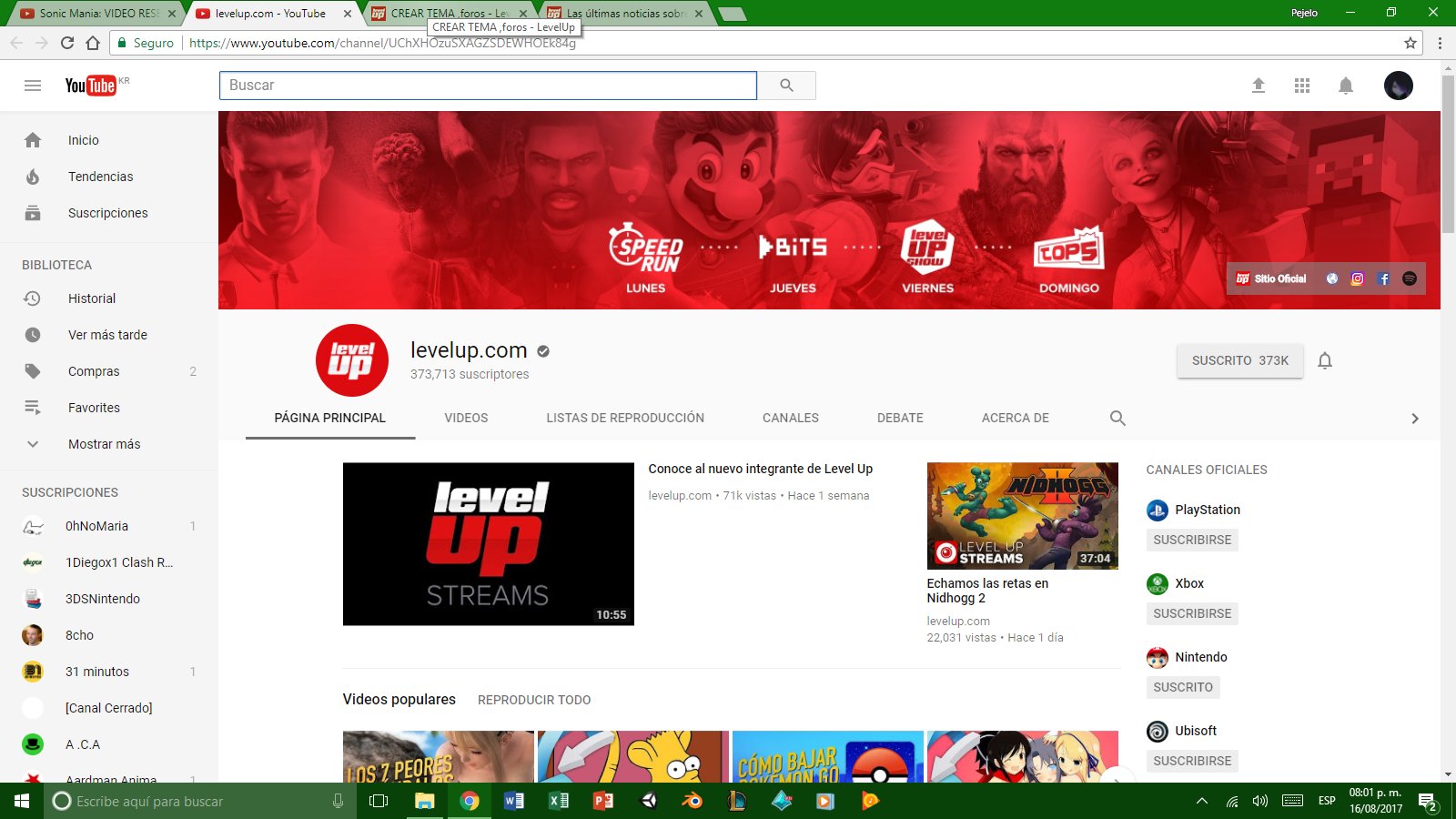Switch to VIDEOS tab
Image resolution: width=1456 pixels, height=819 pixels.
[x=466, y=418]
